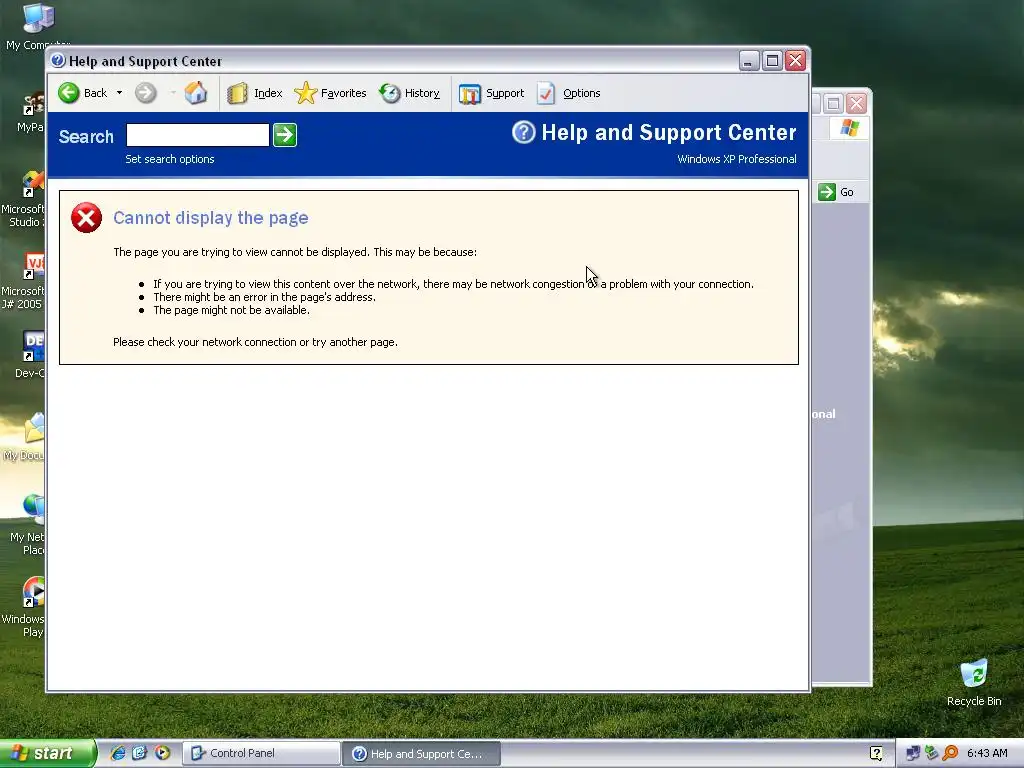Image resolution: width=1024 pixels, height=768 pixels.
Task: Click Windows XP Professional header text
Action: pyautogui.click(x=737, y=159)
